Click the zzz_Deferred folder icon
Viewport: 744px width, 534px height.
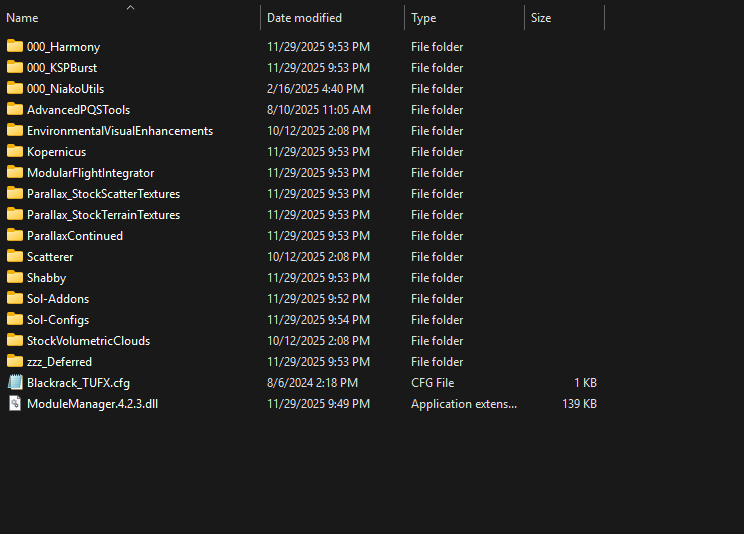15,361
